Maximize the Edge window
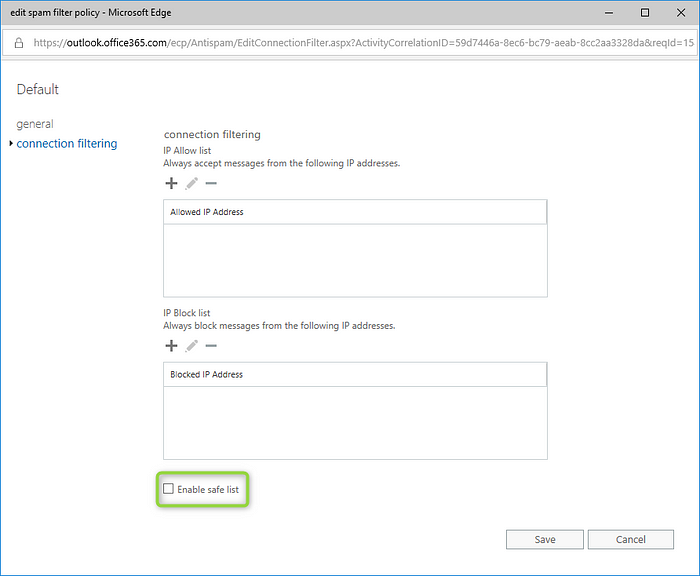 click(x=645, y=13)
